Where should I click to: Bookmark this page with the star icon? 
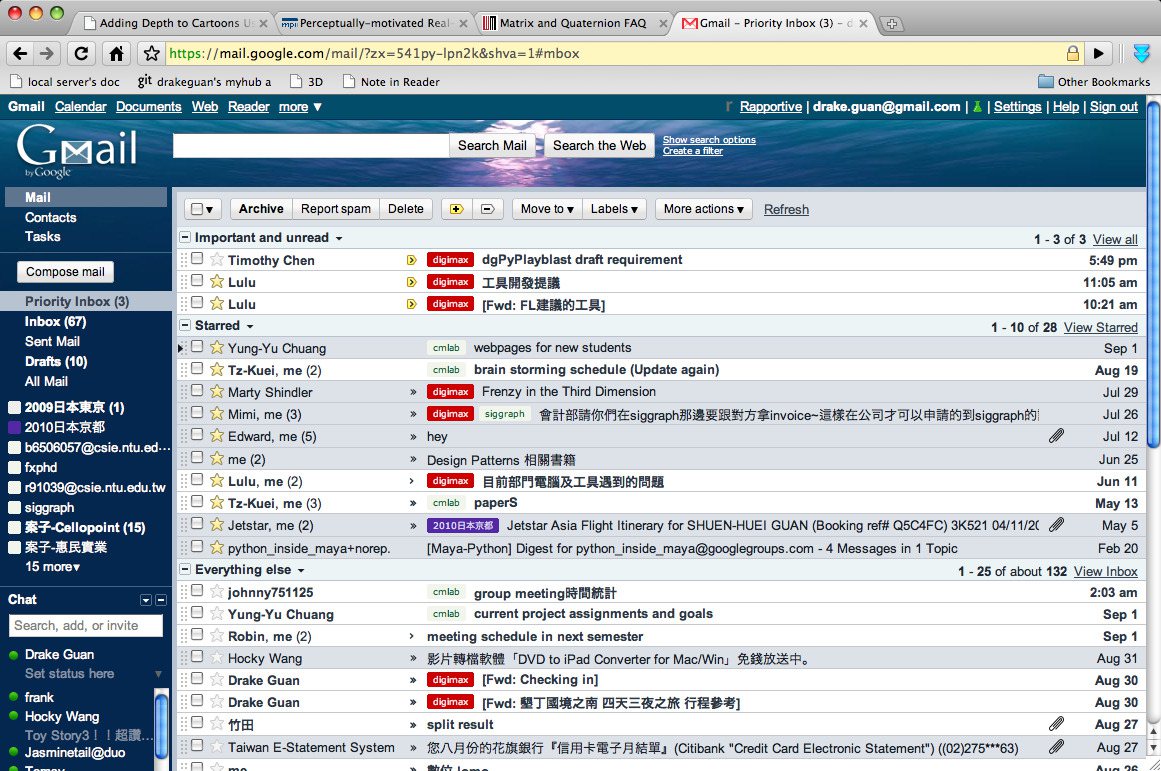click(152, 53)
